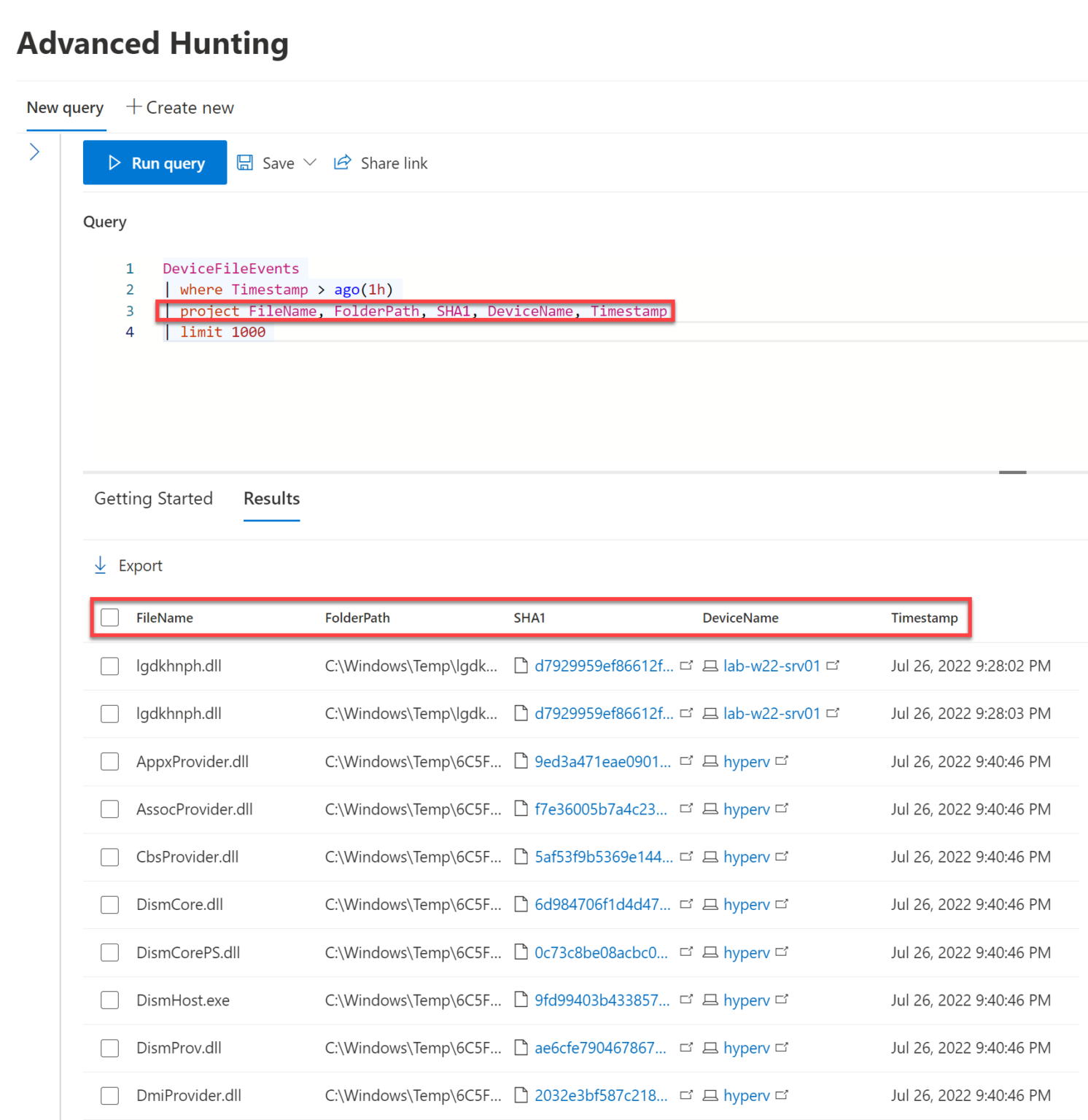This screenshot has width=1088, height=1120.
Task: Tick the select-all checkbox in the header row
Action: (x=110, y=618)
